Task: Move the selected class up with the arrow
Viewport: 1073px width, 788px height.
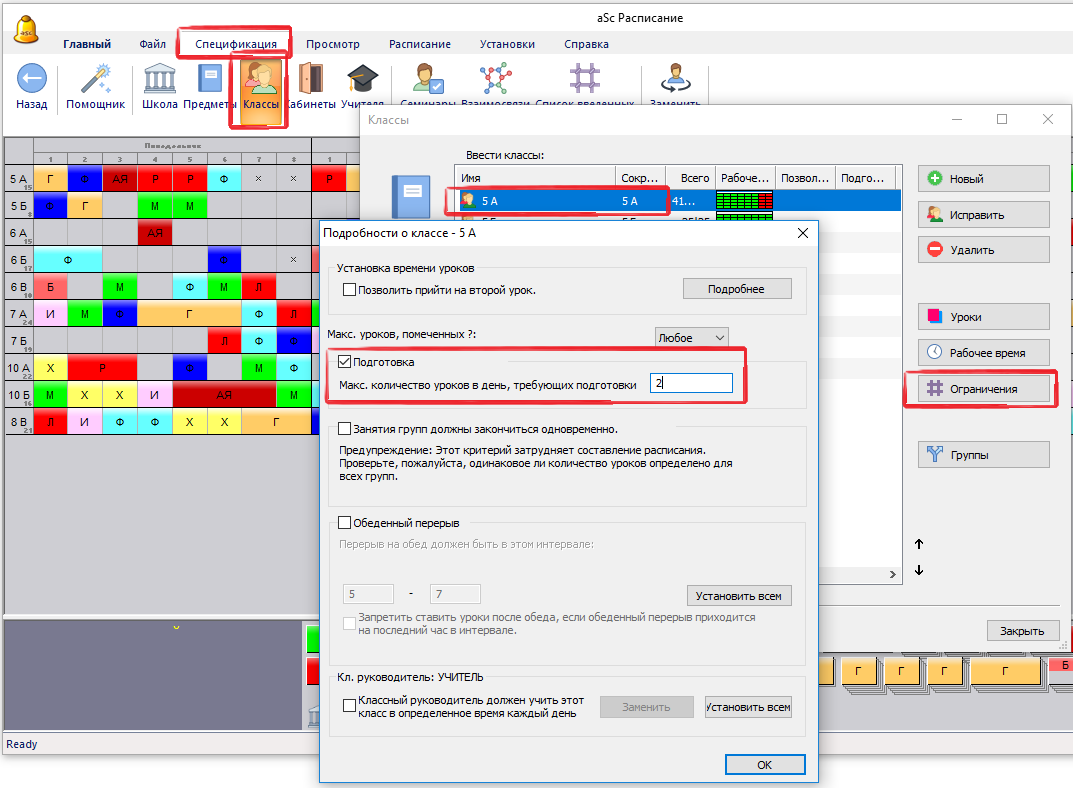Action: tap(919, 544)
